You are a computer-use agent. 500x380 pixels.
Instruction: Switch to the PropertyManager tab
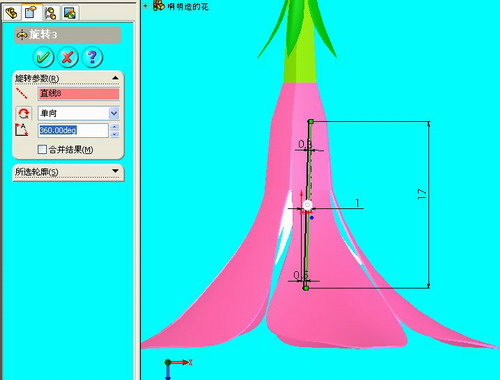pyautogui.click(x=31, y=12)
